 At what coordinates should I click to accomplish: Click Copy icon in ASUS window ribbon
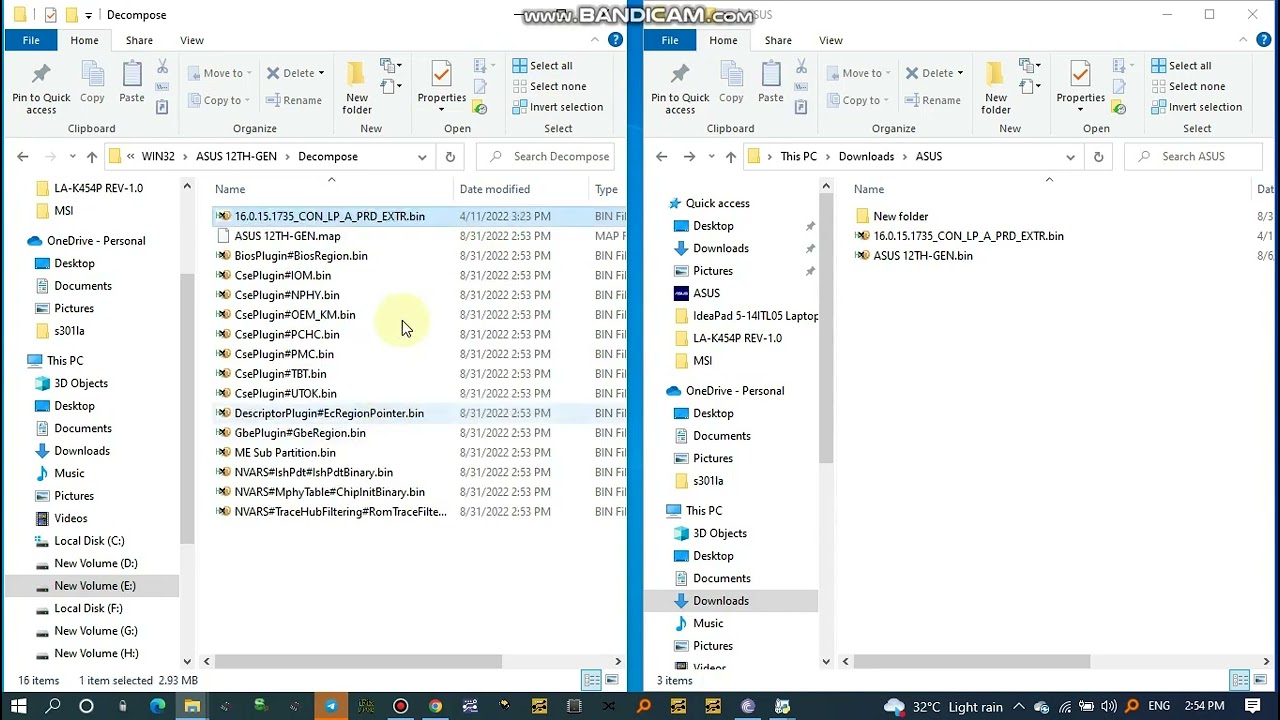[731, 83]
